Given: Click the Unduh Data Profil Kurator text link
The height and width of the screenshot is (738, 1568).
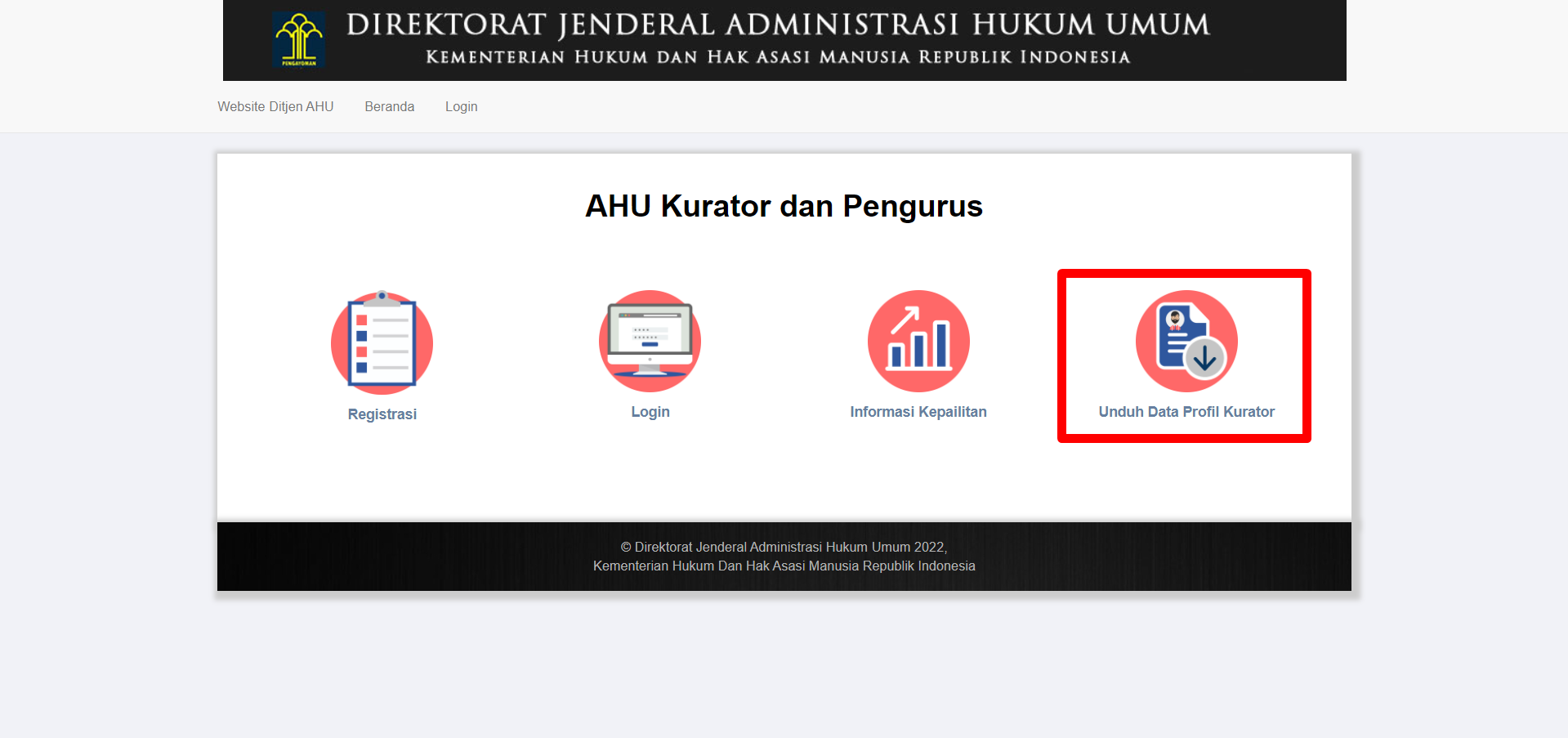Looking at the screenshot, I should 1186,412.
